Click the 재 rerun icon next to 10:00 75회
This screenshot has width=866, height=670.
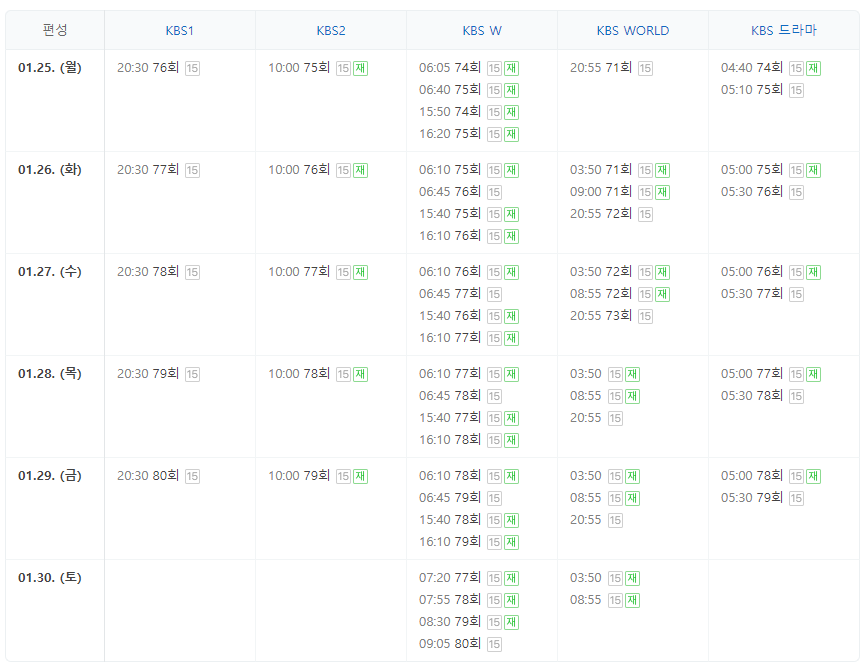[361, 68]
